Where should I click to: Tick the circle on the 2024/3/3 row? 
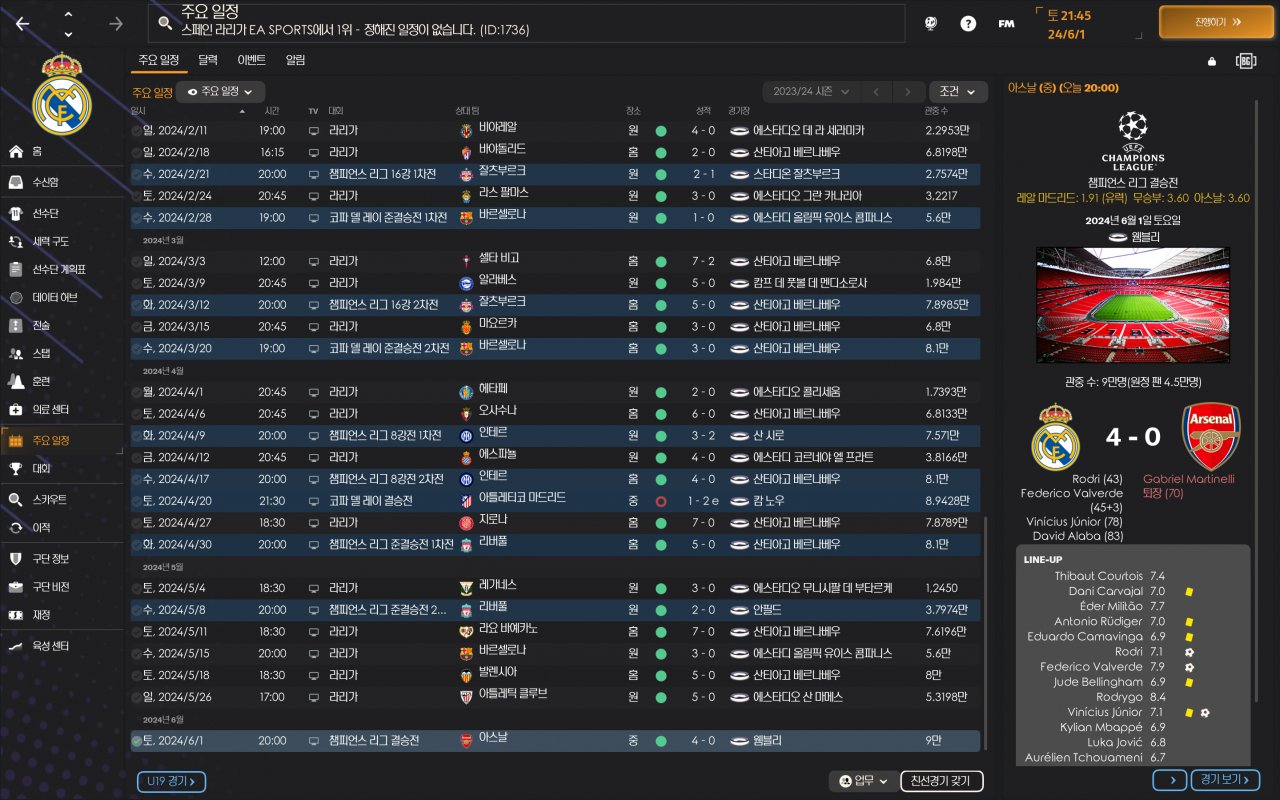[137, 261]
